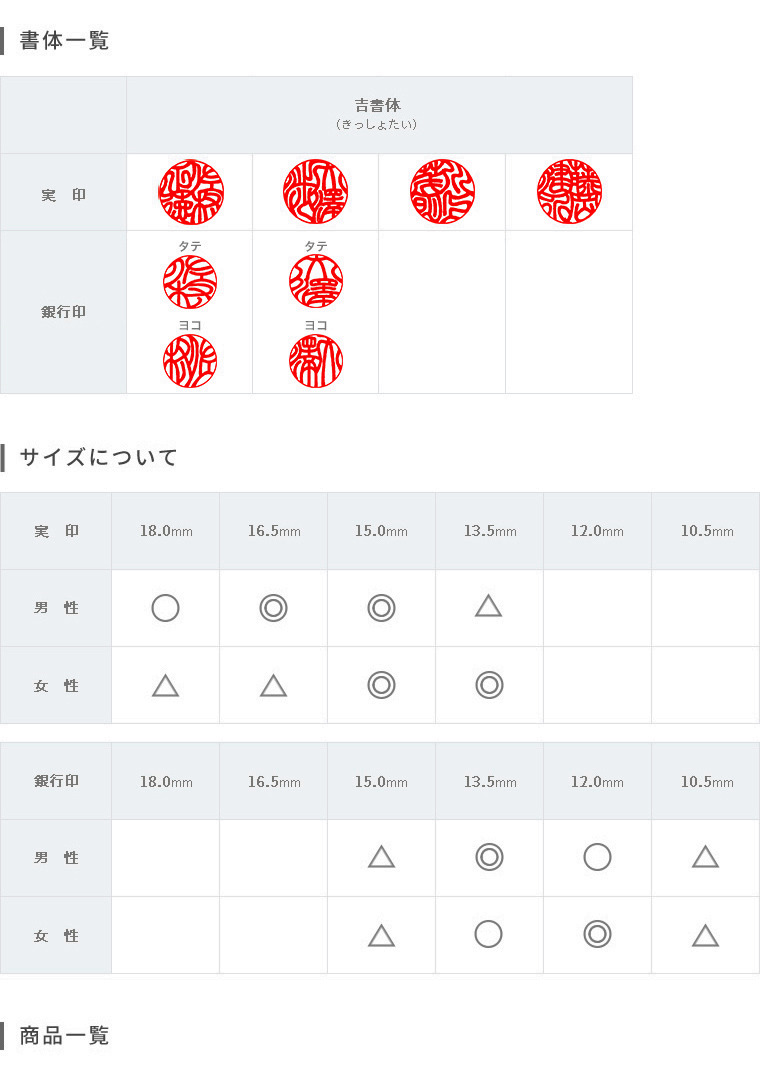Select the second タテ bank seal image
Image resolution: width=760 pixels, height=1076 pixels.
click(316, 282)
